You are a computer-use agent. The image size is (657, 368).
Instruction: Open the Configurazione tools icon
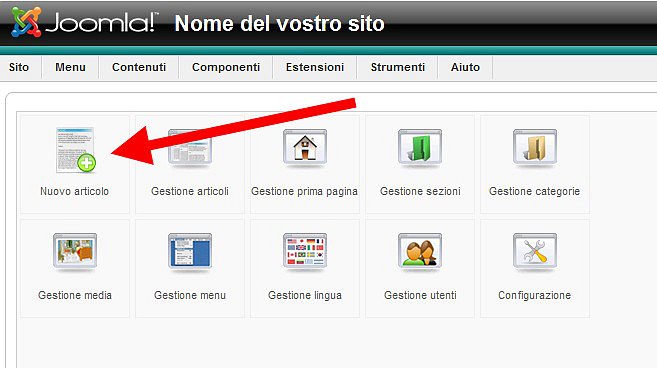pyautogui.click(x=535, y=251)
